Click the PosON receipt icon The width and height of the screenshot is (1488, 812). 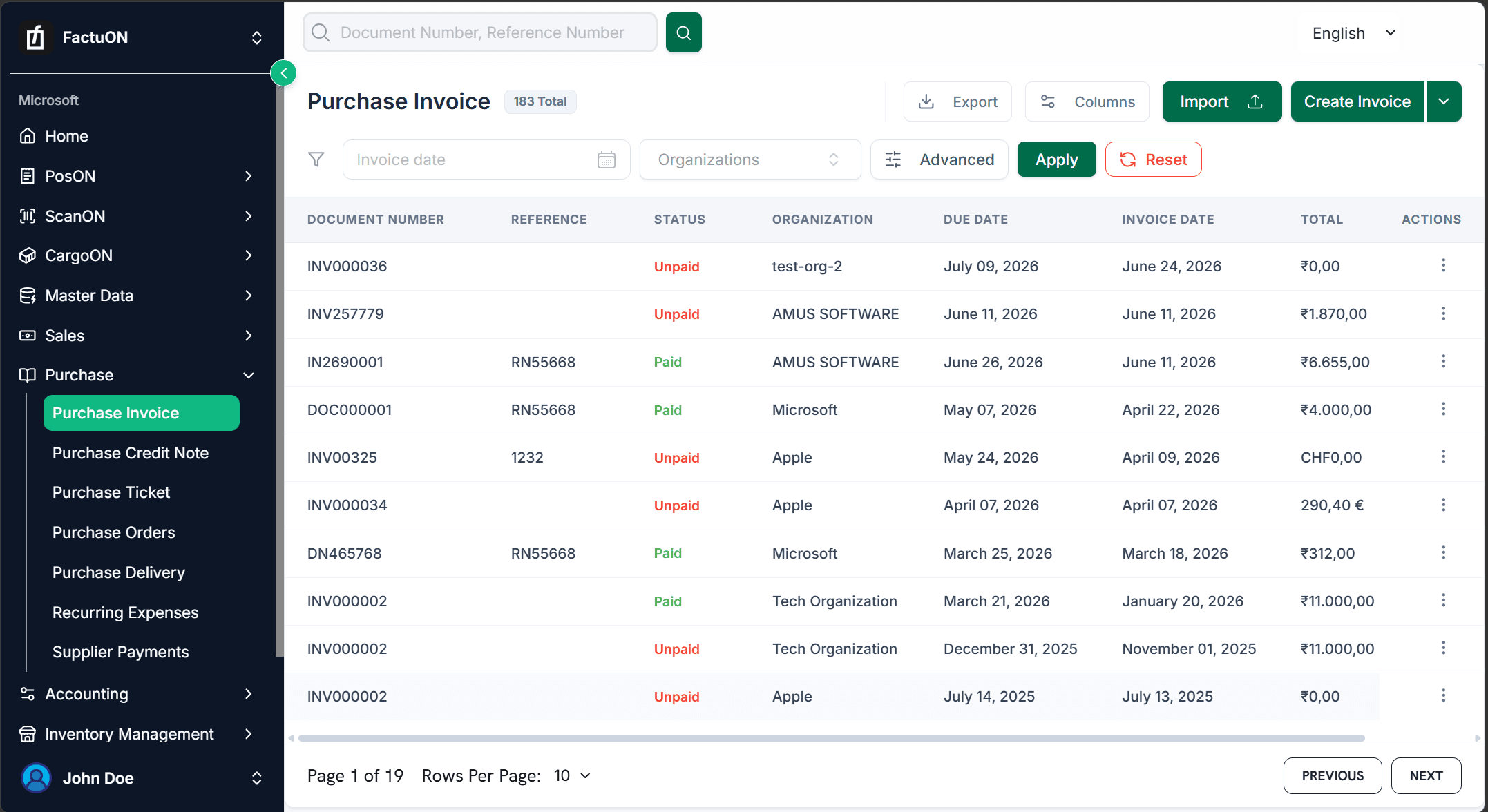tap(28, 176)
